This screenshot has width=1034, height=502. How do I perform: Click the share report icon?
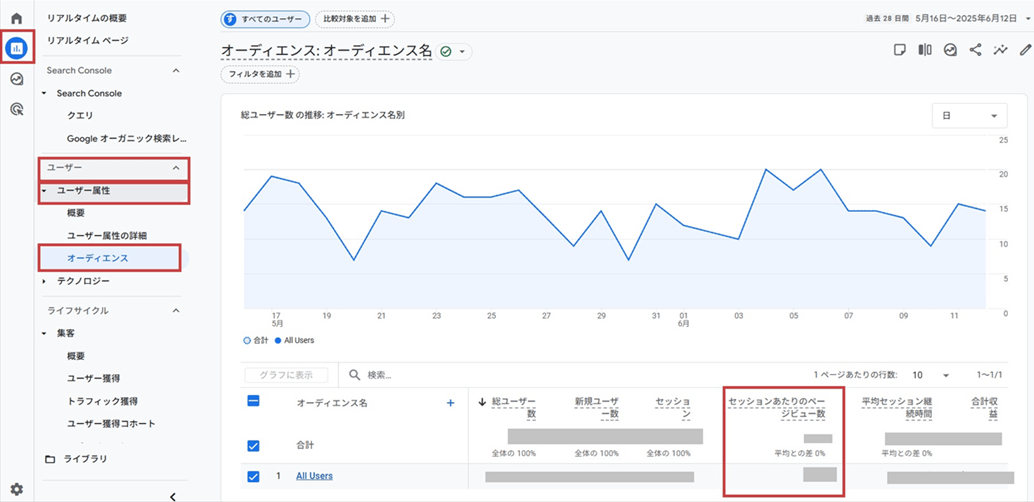pyautogui.click(x=975, y=50)
